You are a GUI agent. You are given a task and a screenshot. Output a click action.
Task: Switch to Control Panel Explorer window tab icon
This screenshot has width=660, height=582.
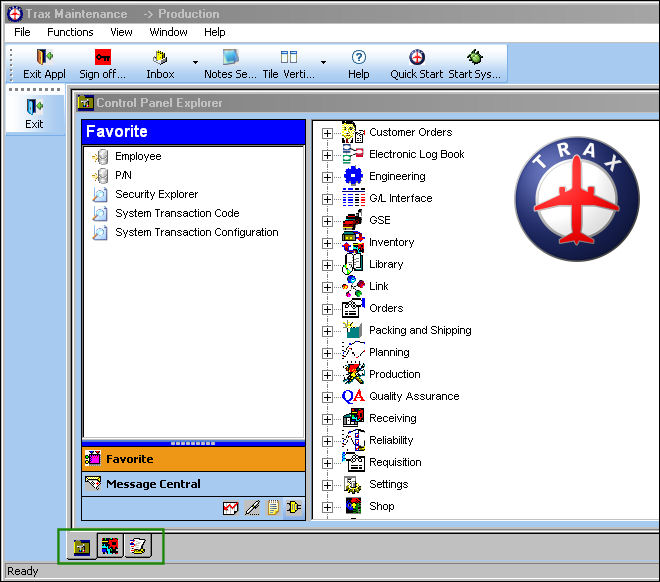[x=82, y=547]
